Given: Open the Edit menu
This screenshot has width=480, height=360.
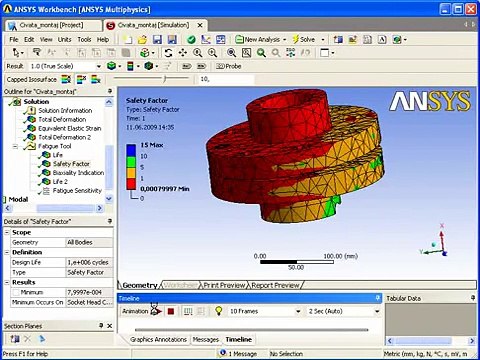Looking at the screenshot, I should (29, 40).
